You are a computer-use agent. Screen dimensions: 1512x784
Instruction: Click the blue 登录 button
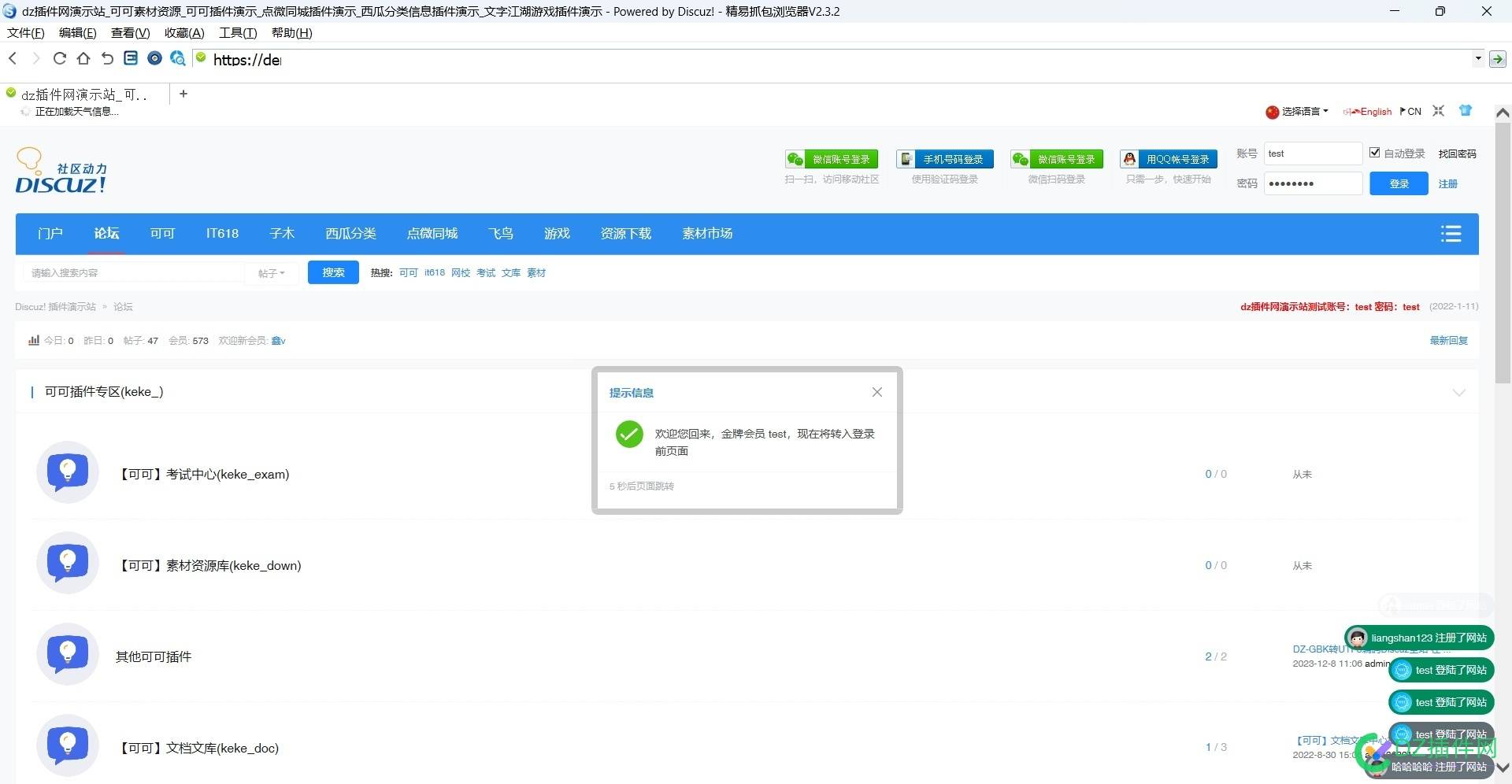pyautogui.click(x=1399, y=183)
